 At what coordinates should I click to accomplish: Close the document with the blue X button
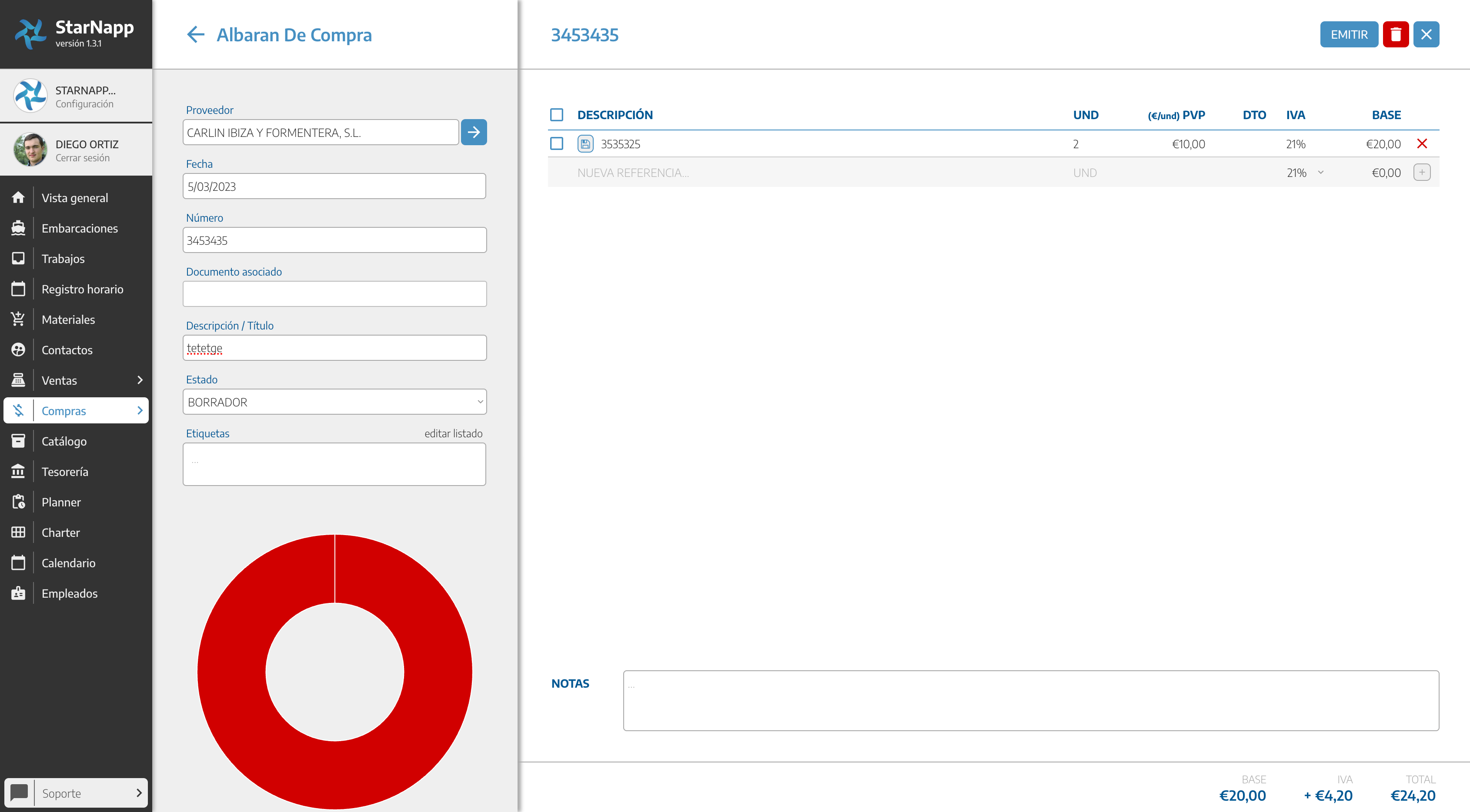1426,35
